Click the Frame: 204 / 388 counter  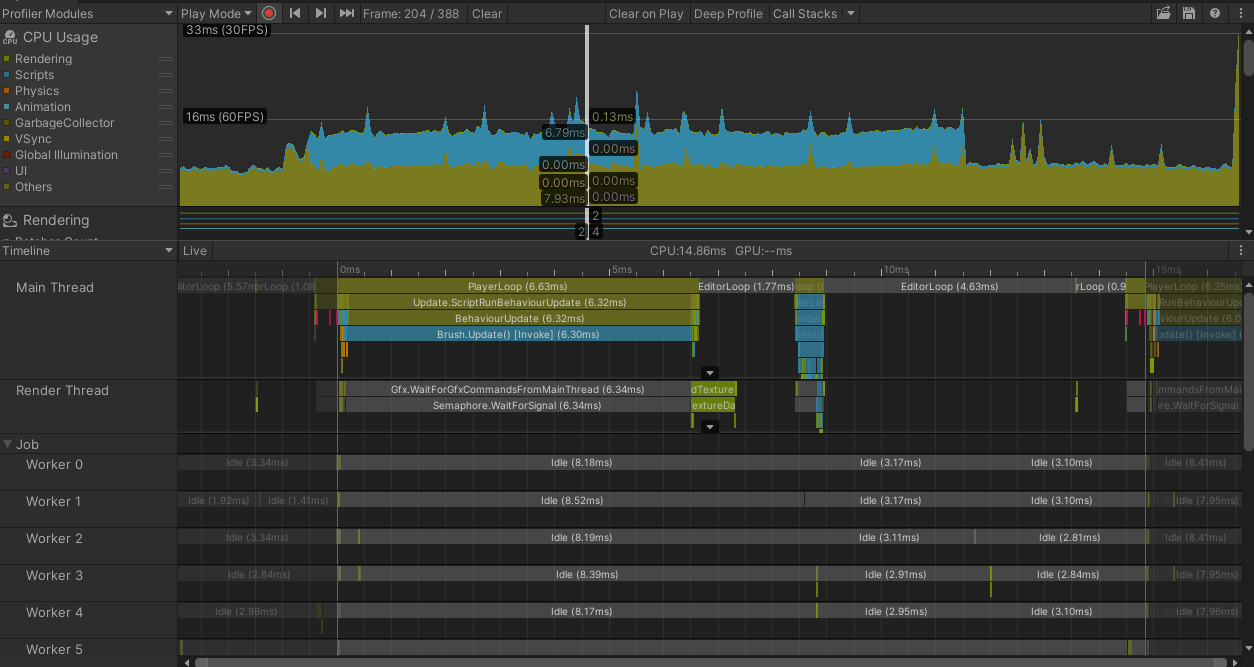pos(411,13)
